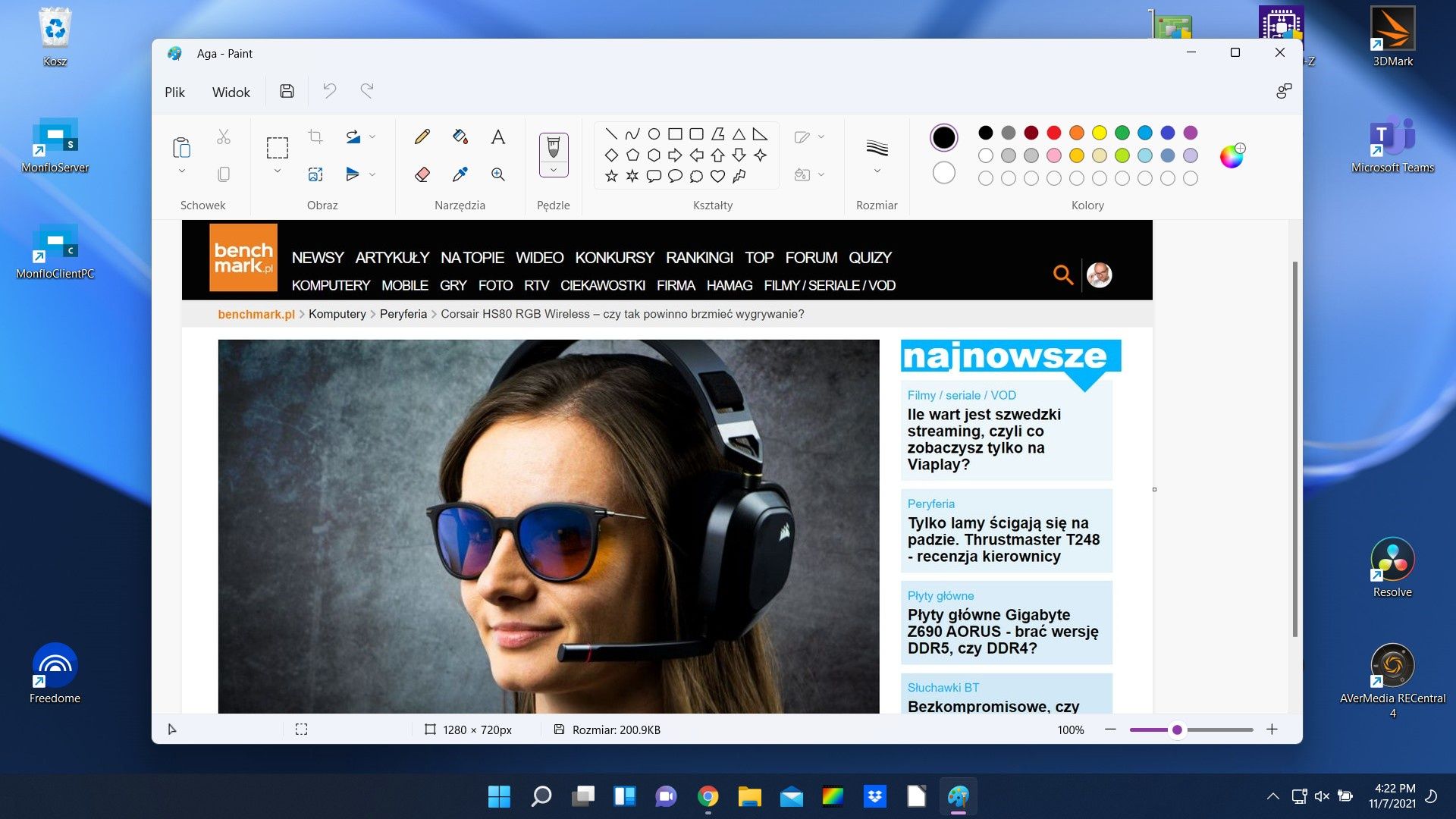1456x819 pixels.
Task: Click the Save floppy disk icon
Action: click(x=287, y=91)
